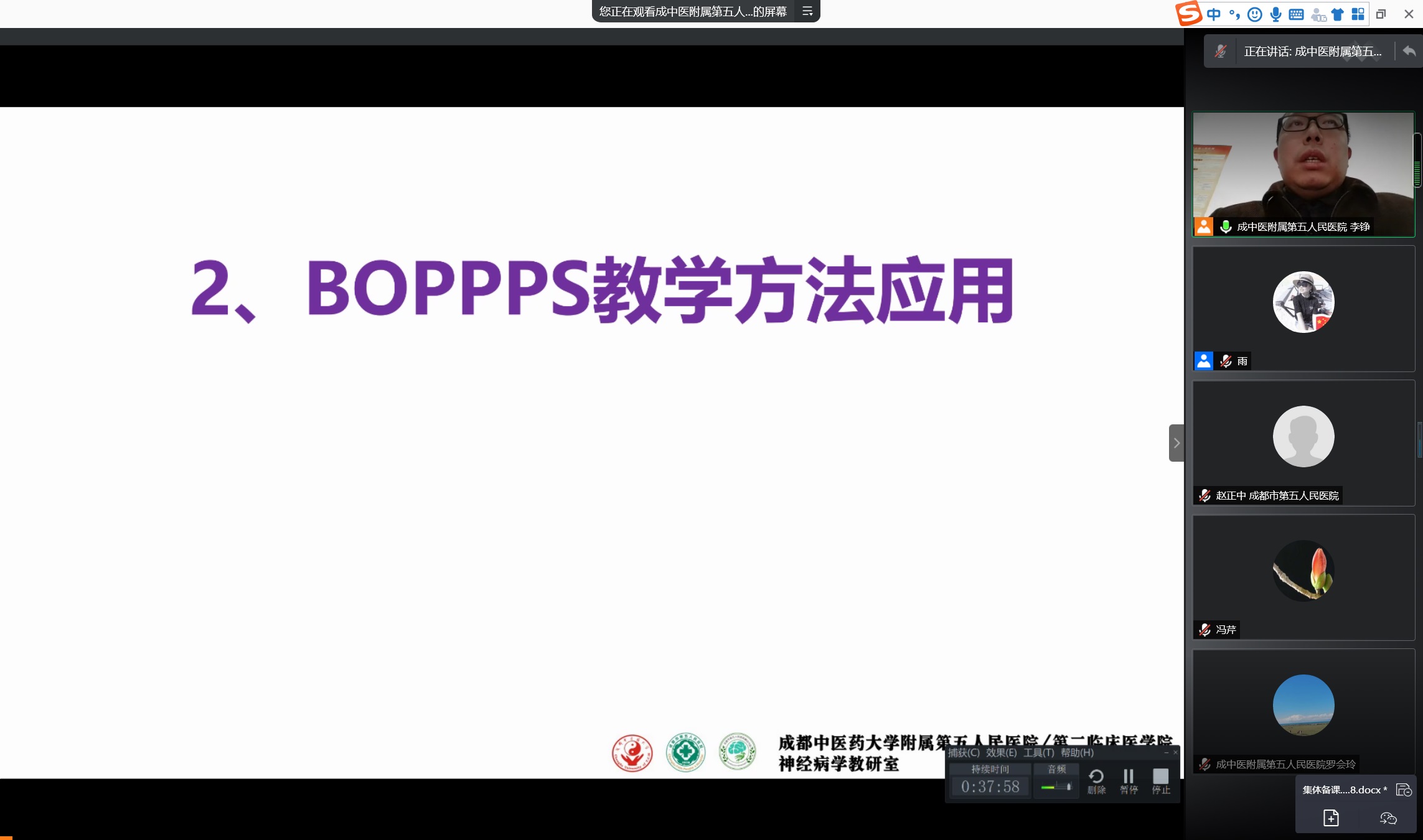Viewport: 1423px width, 840px height.
Task: Click the green cross hospital logo on slide
Action: tap(685, 752)
